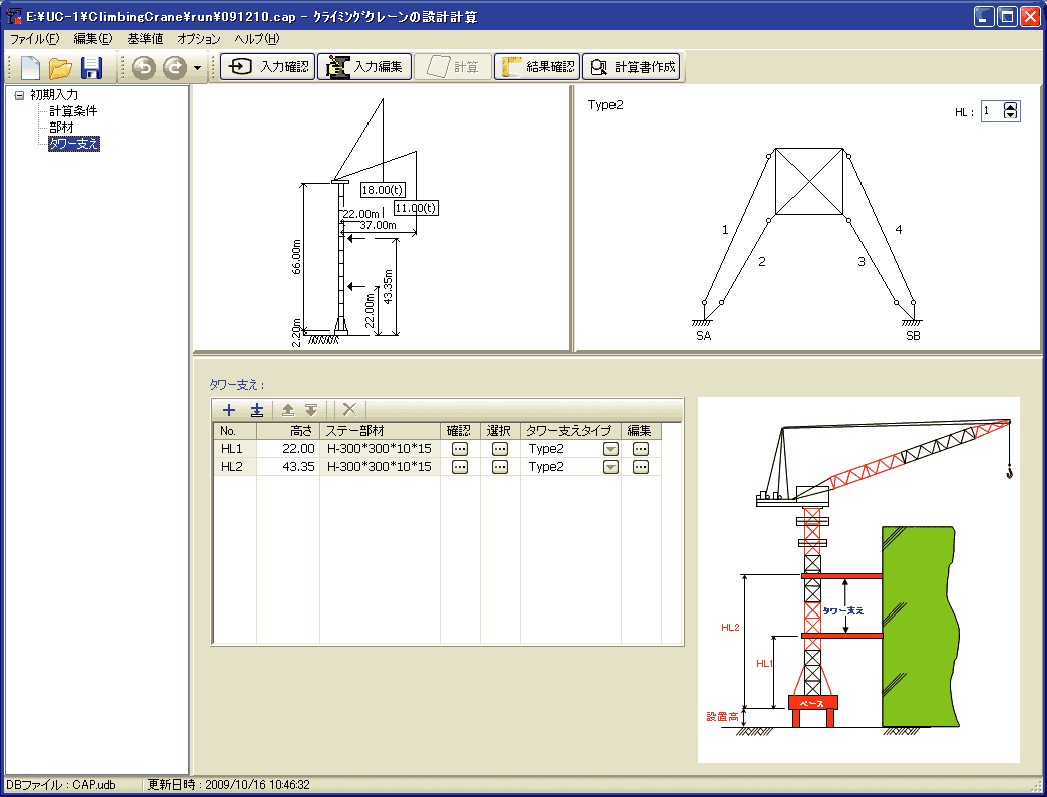Screen dimensions: 1047x797
Task: Open the Type2 dropdown for HL1
Action: 610,449
